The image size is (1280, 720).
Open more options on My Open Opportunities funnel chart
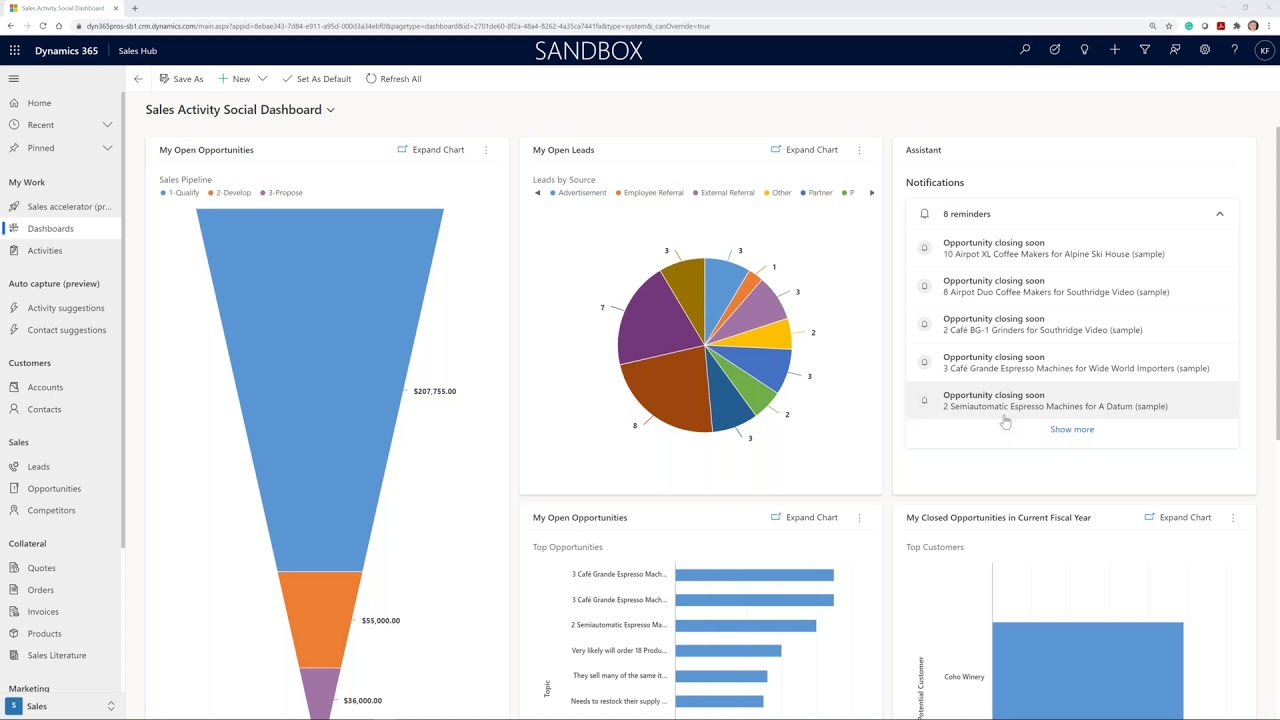point(486,150)
